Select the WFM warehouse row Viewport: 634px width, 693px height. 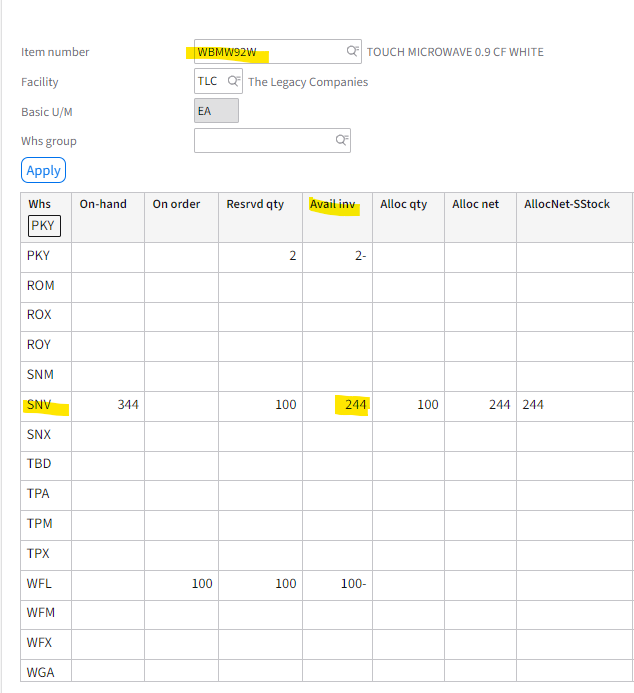pos(326,615)
